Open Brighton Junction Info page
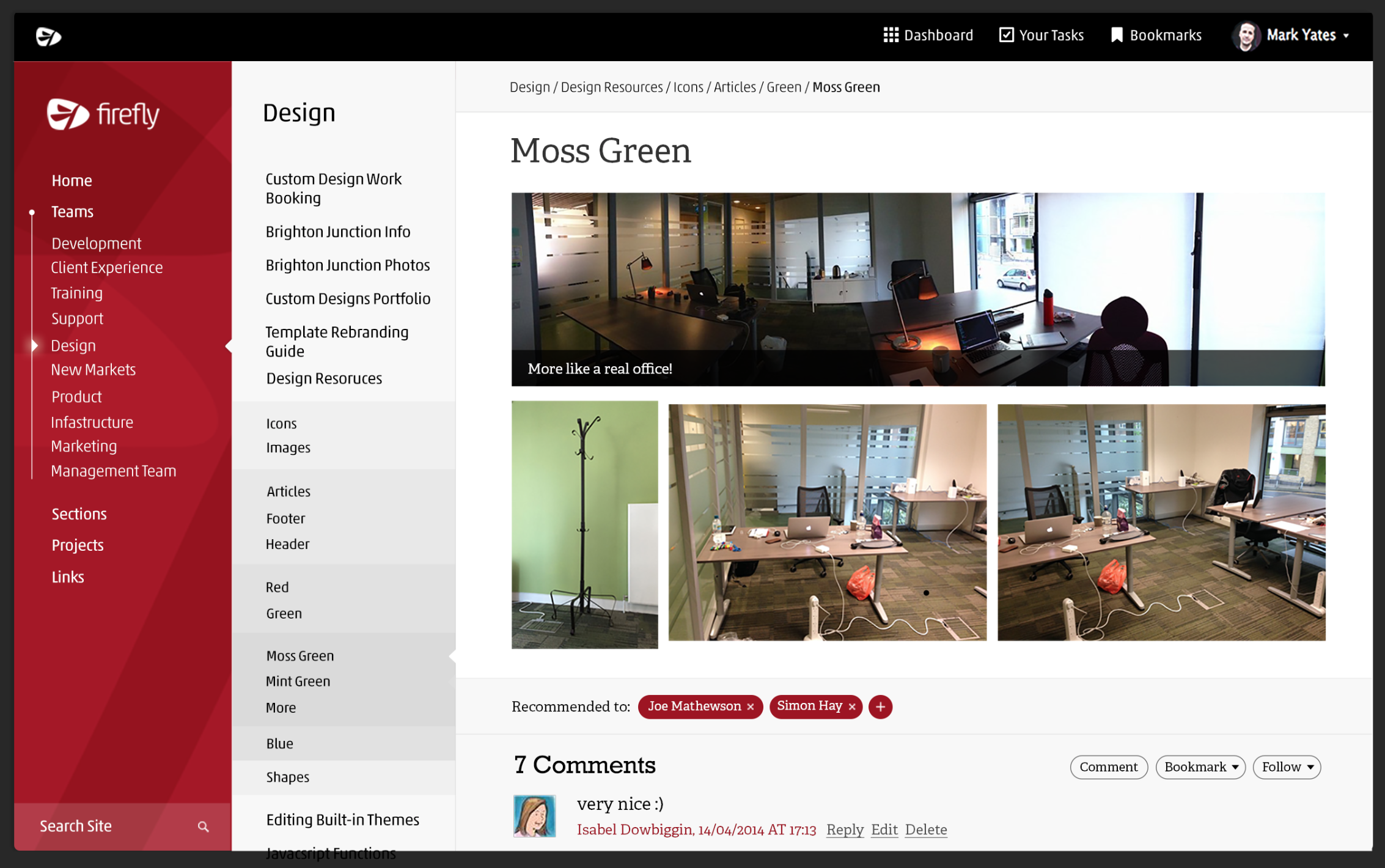 point(338,232)
